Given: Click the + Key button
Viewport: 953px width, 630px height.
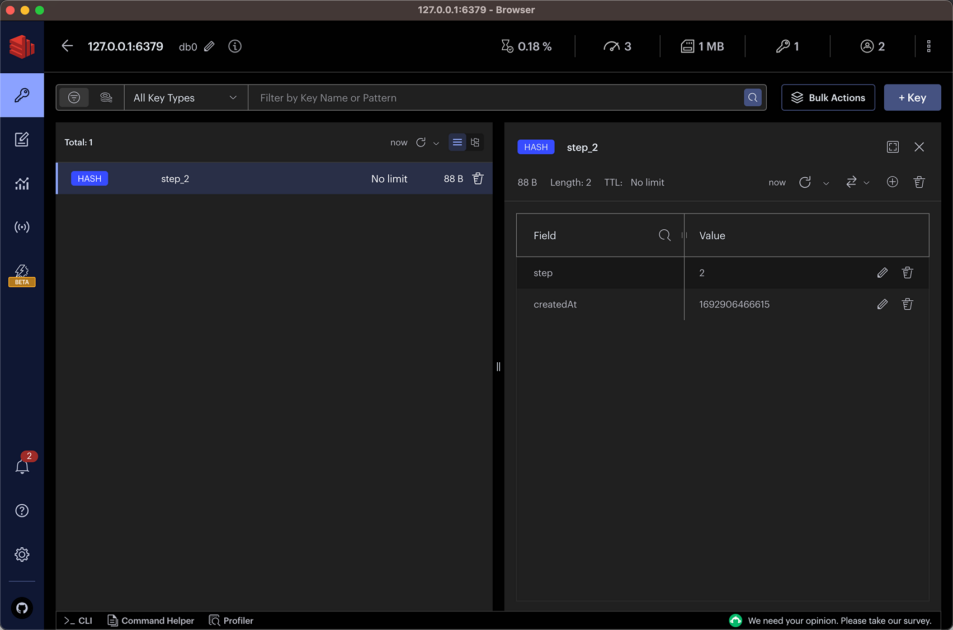Looking at the screenshot, I should [x=912, y=97].
